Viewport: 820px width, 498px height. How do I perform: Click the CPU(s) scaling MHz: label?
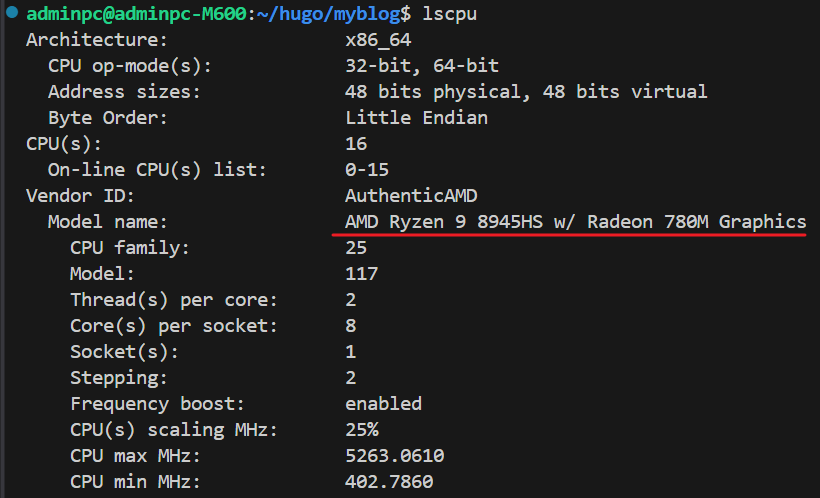click(174, 430)
